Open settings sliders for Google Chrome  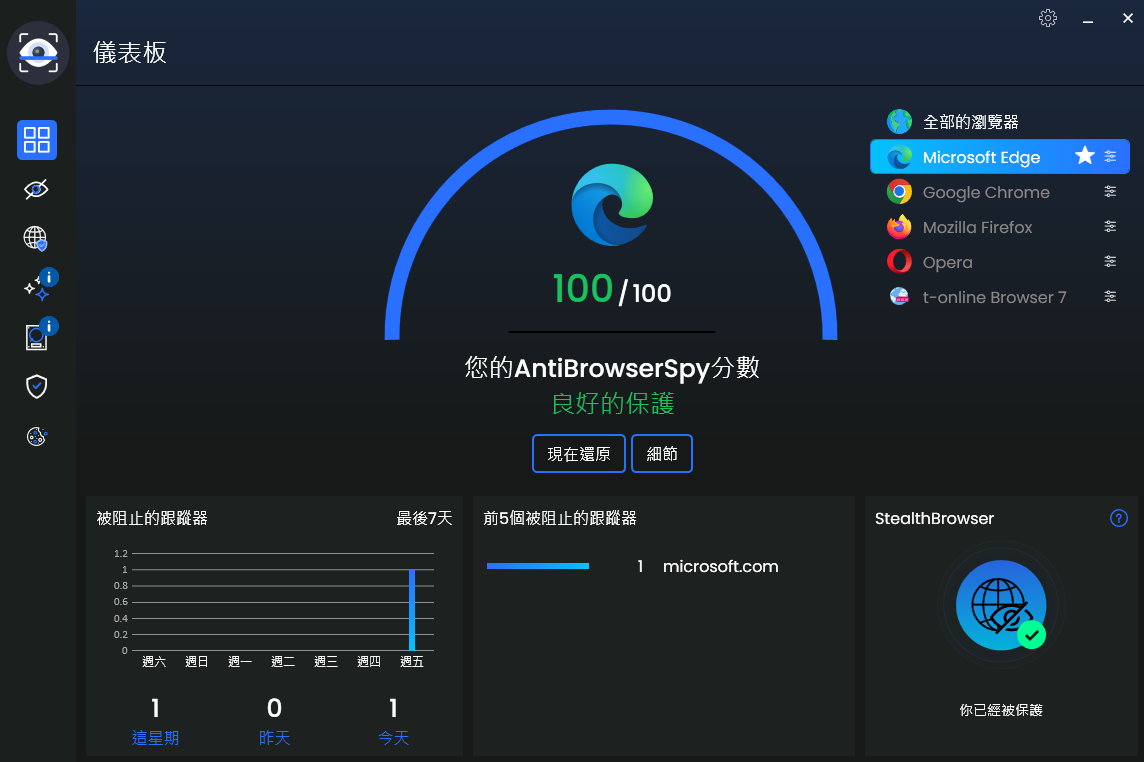pos(1110,191)
